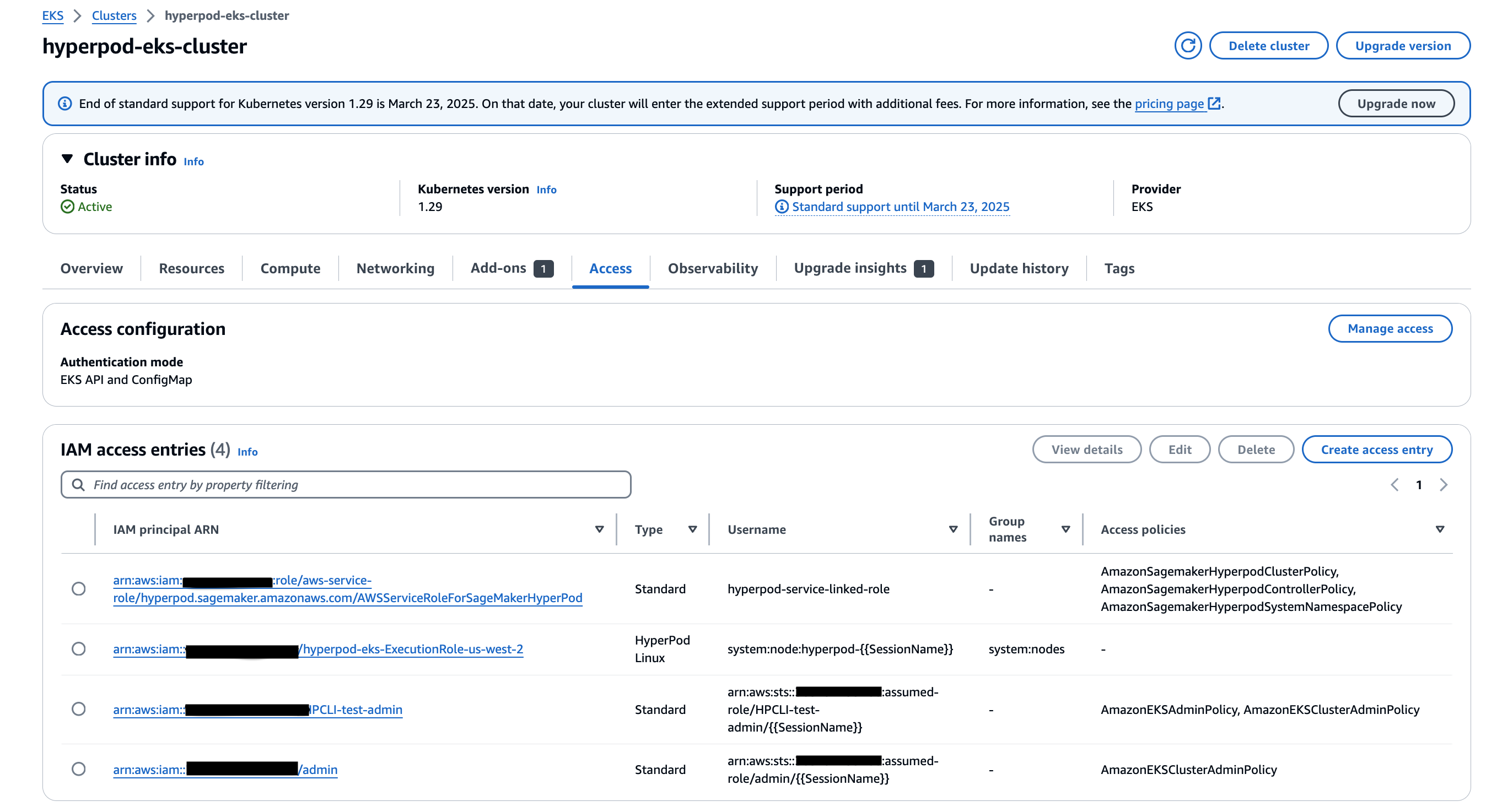
Task: Click the refresh cluster icon button
Action: click(x=1187, y=46)
